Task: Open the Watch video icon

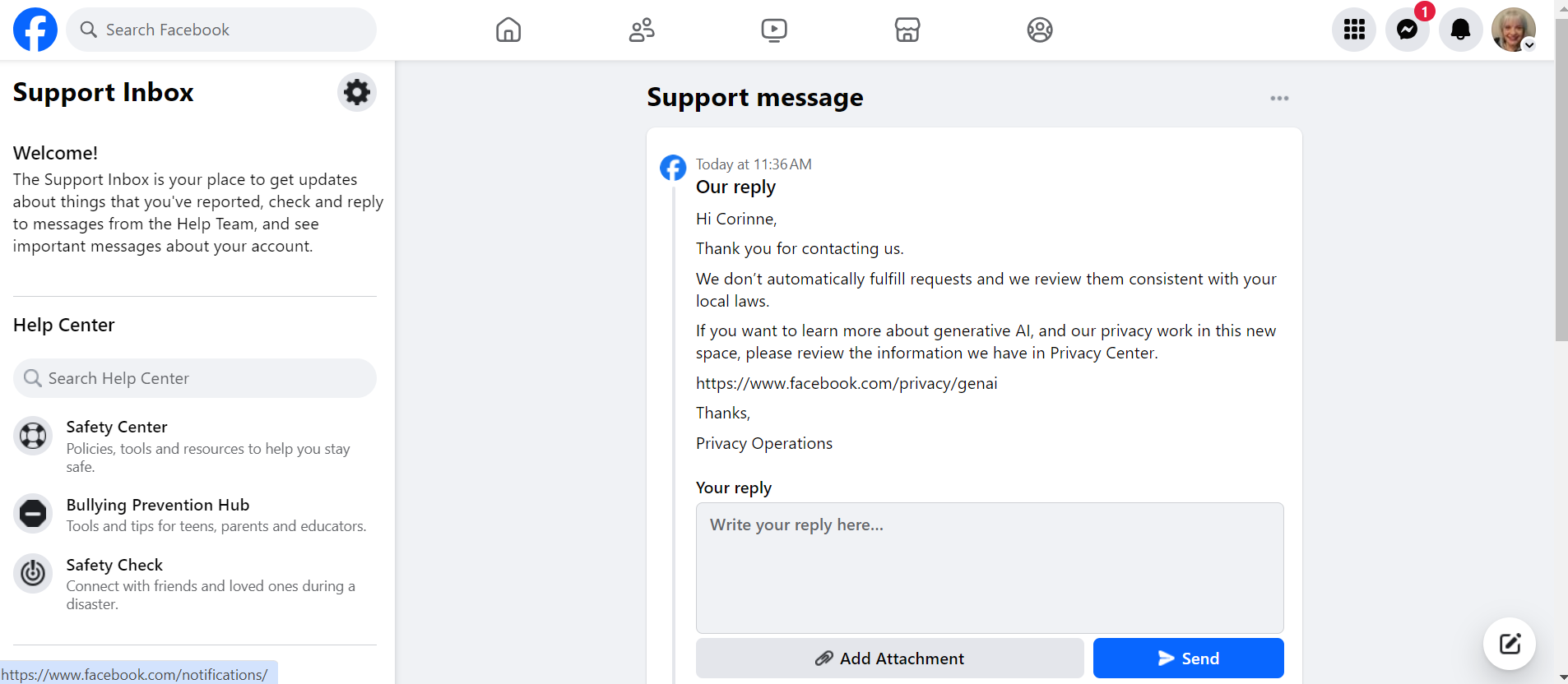Action: point(774,30)
